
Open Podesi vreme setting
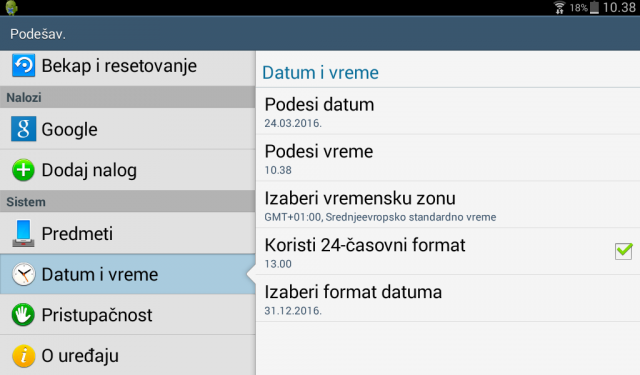pyautogui.click(x=448, y=158)
